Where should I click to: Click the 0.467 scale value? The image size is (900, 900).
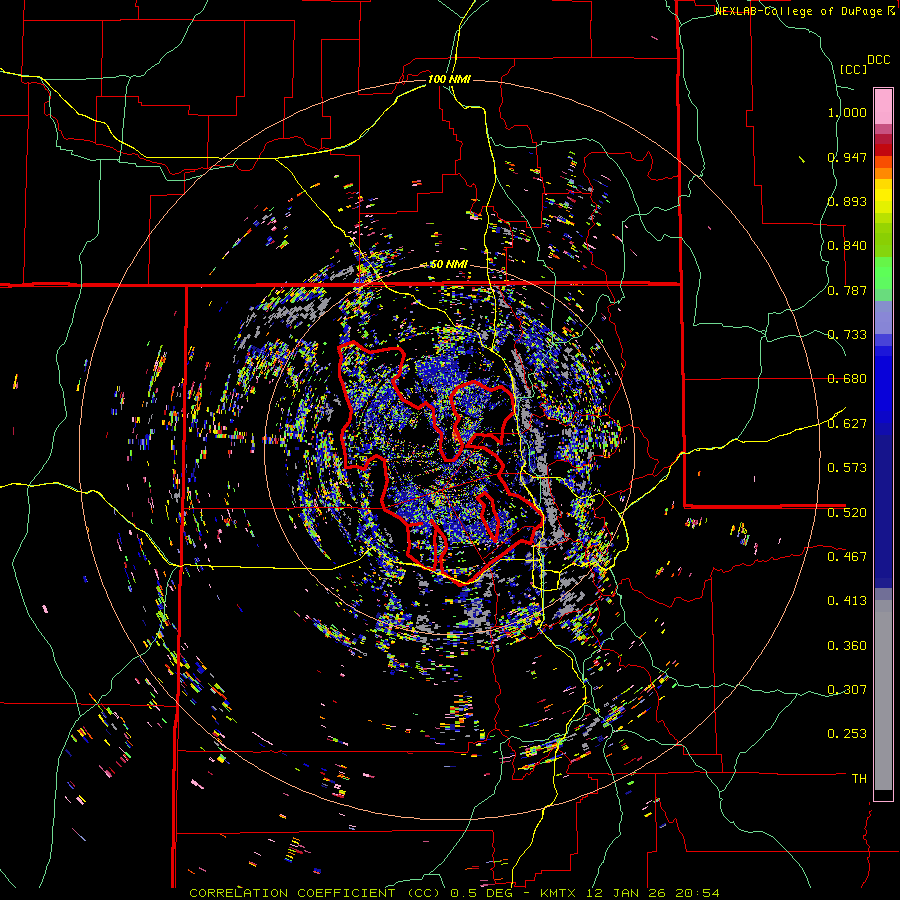(847, 556)
